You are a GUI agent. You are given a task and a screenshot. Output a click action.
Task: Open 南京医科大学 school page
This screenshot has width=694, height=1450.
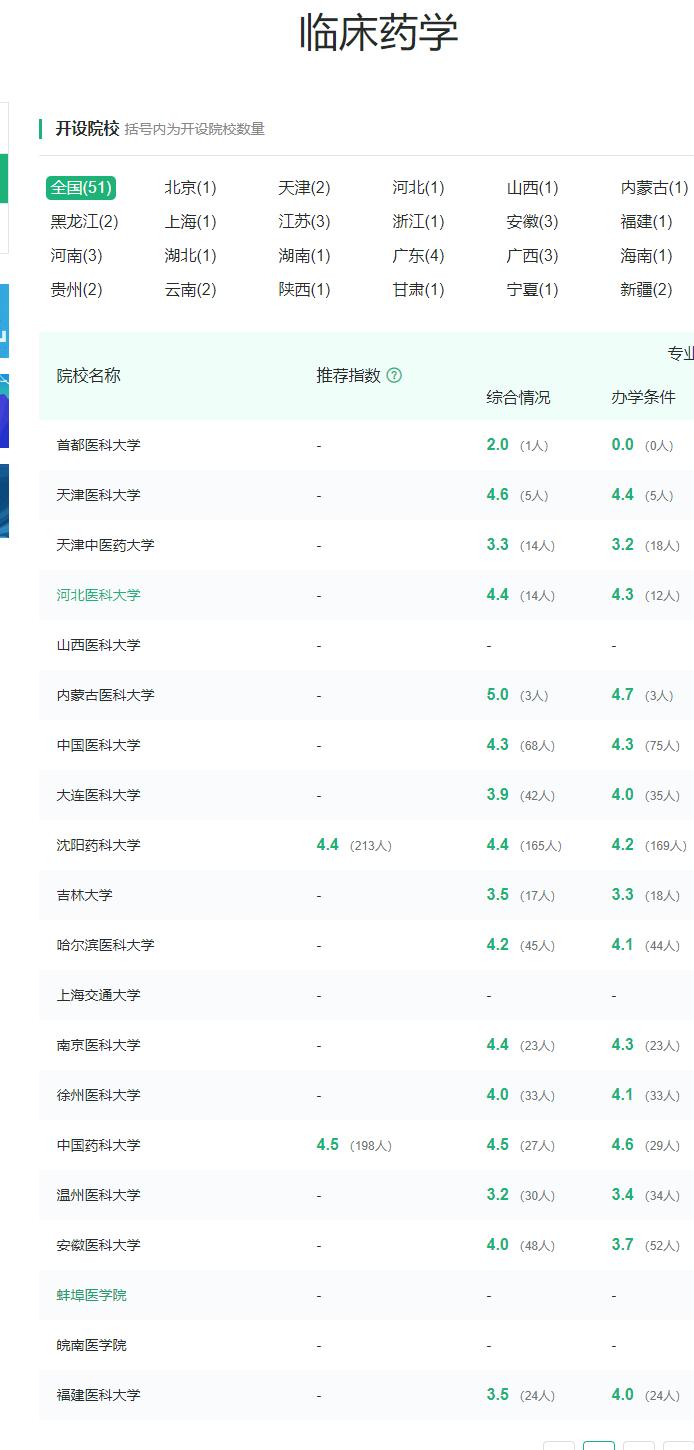click(x=98, y=1045)
